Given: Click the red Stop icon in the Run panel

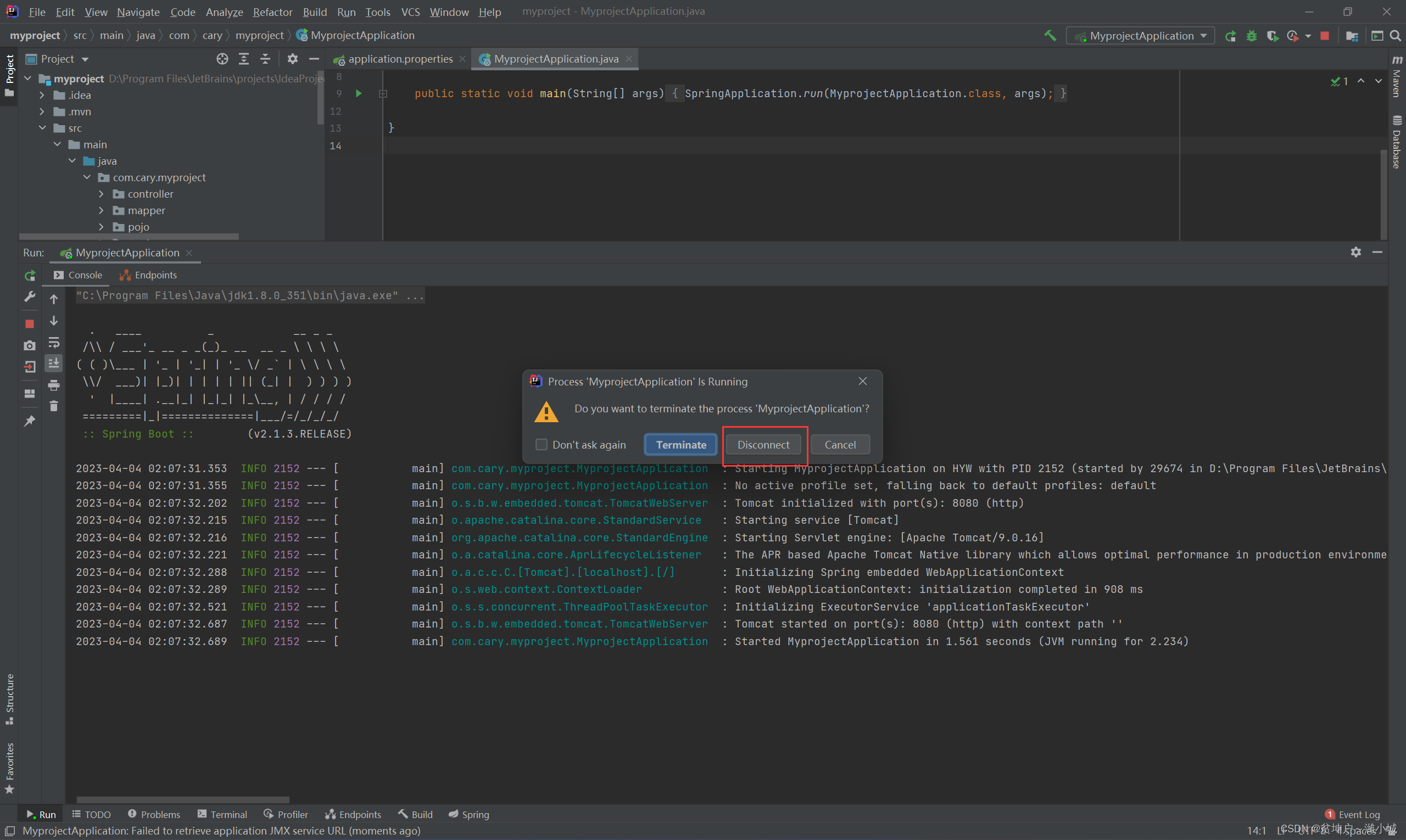Looking at the screenshot, I should [30, 324].
